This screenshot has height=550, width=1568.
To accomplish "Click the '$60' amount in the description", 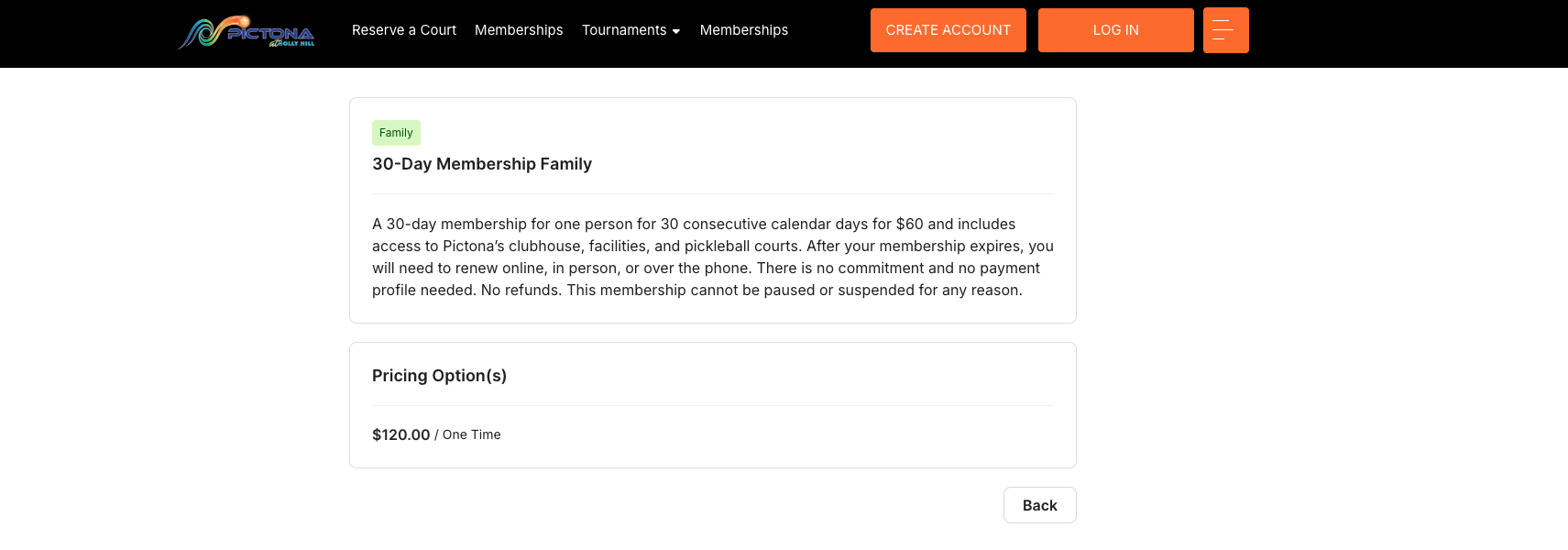I will (x=909, y=224).
